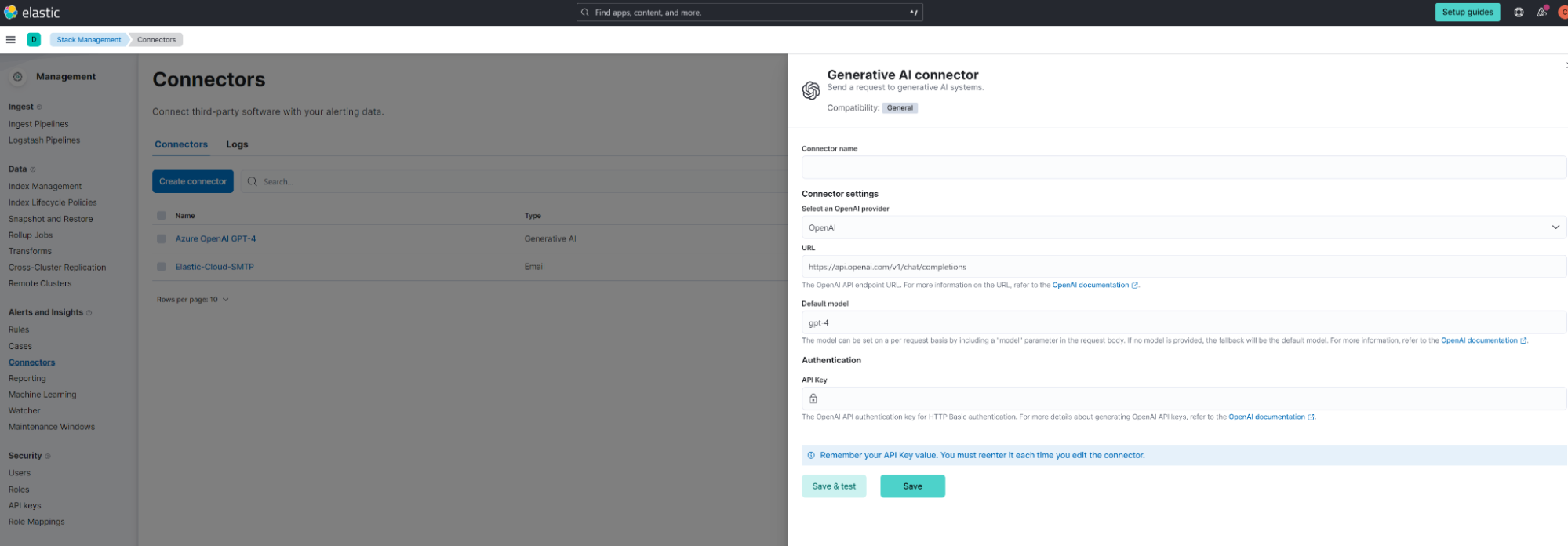Viewport: 1568px width, 546px height.
Task: Open Cross-Cluster Replication in sidebar
Action: [57, 268]
